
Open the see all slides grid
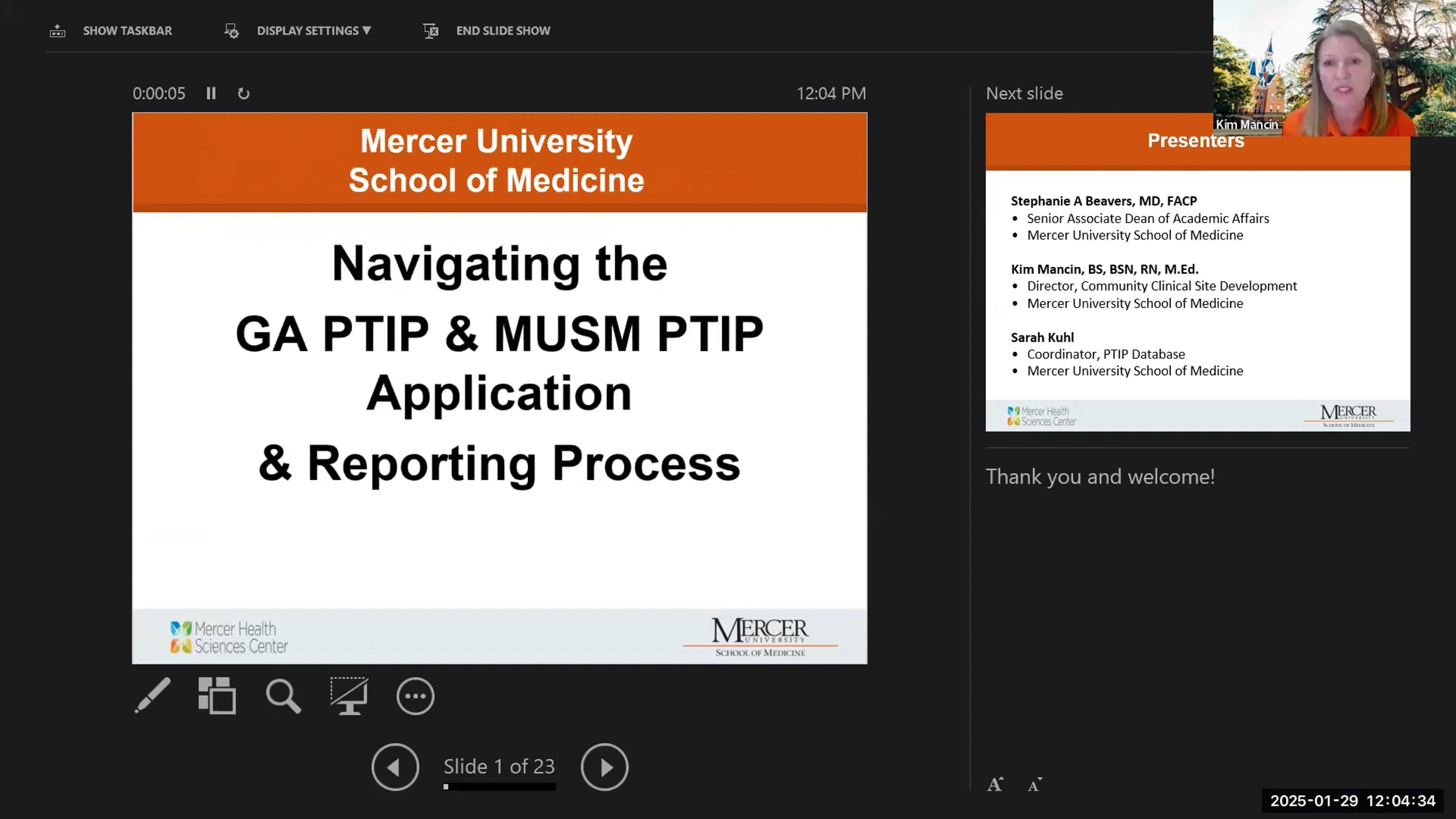(217, 695)
